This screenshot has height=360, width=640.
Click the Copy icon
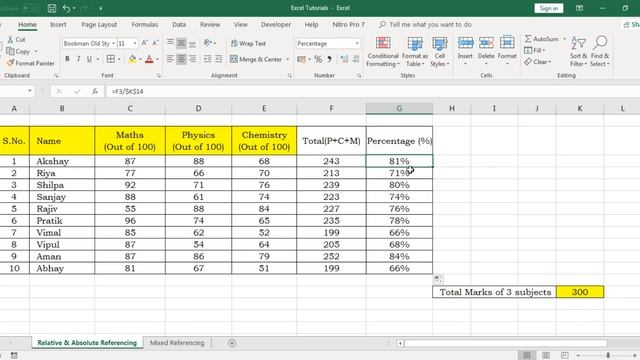[x=10, y=51]
